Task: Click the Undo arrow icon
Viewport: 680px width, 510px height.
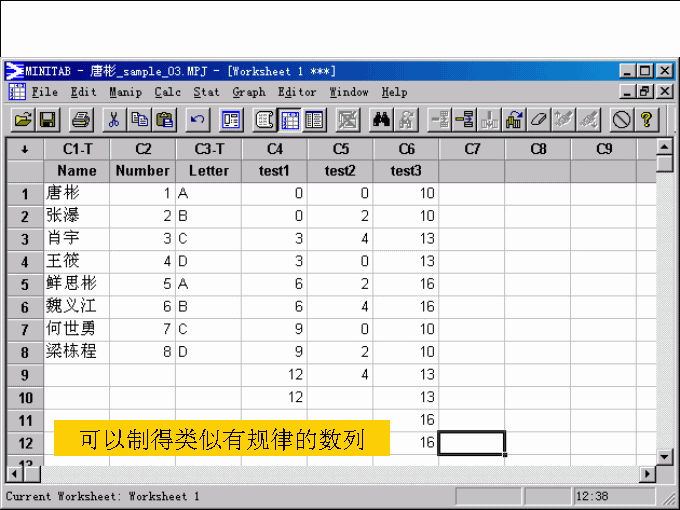Action: coord(197,120)
